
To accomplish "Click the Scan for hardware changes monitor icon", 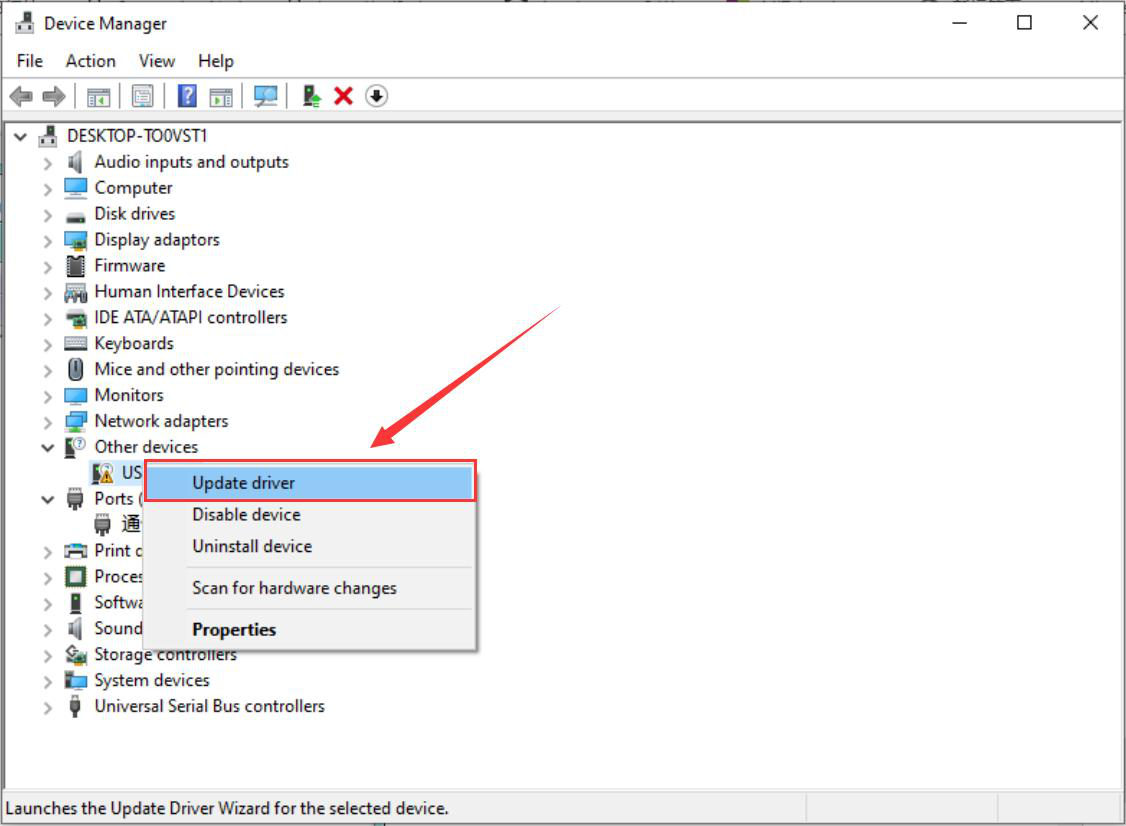I will (265, 96).
